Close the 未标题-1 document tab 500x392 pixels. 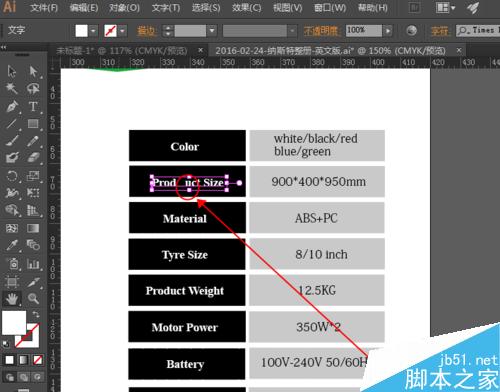tap(200, 50)
